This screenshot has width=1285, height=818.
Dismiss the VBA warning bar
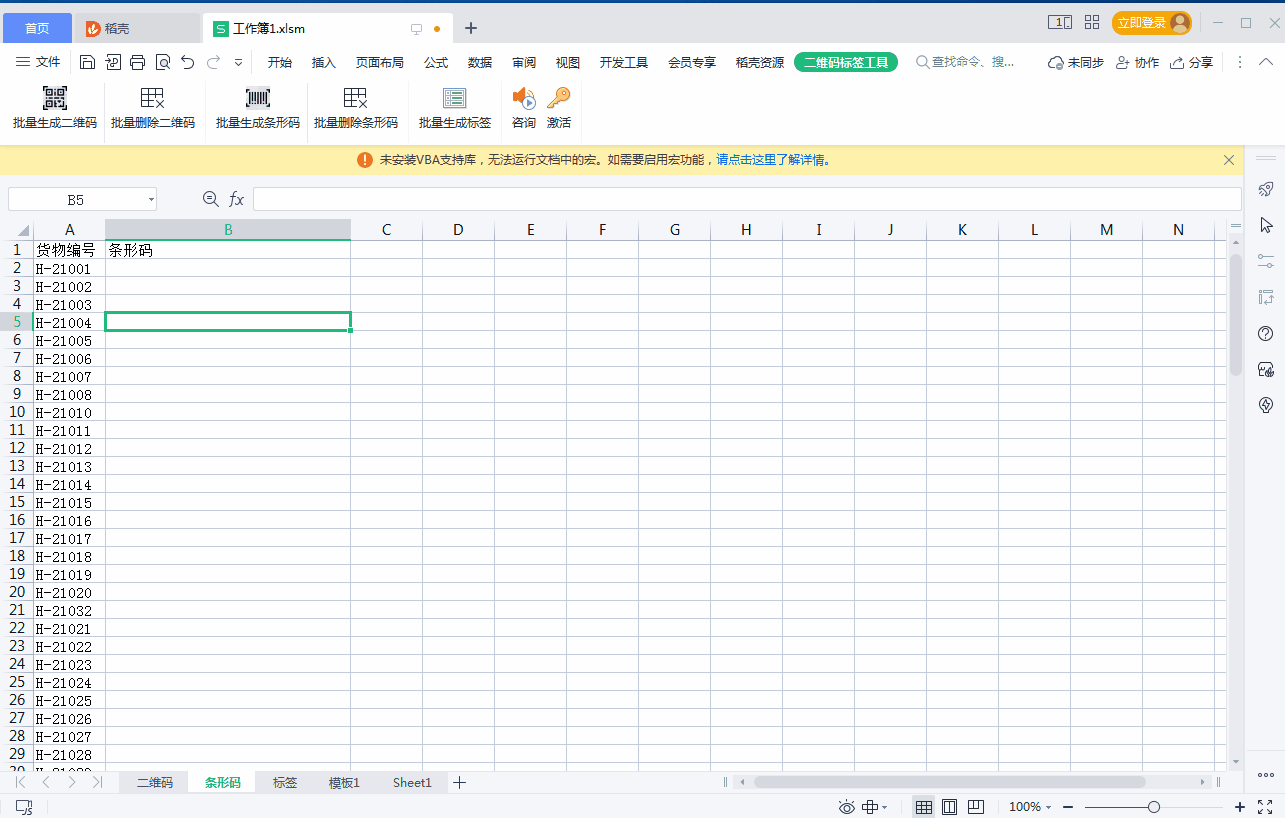1229,160
